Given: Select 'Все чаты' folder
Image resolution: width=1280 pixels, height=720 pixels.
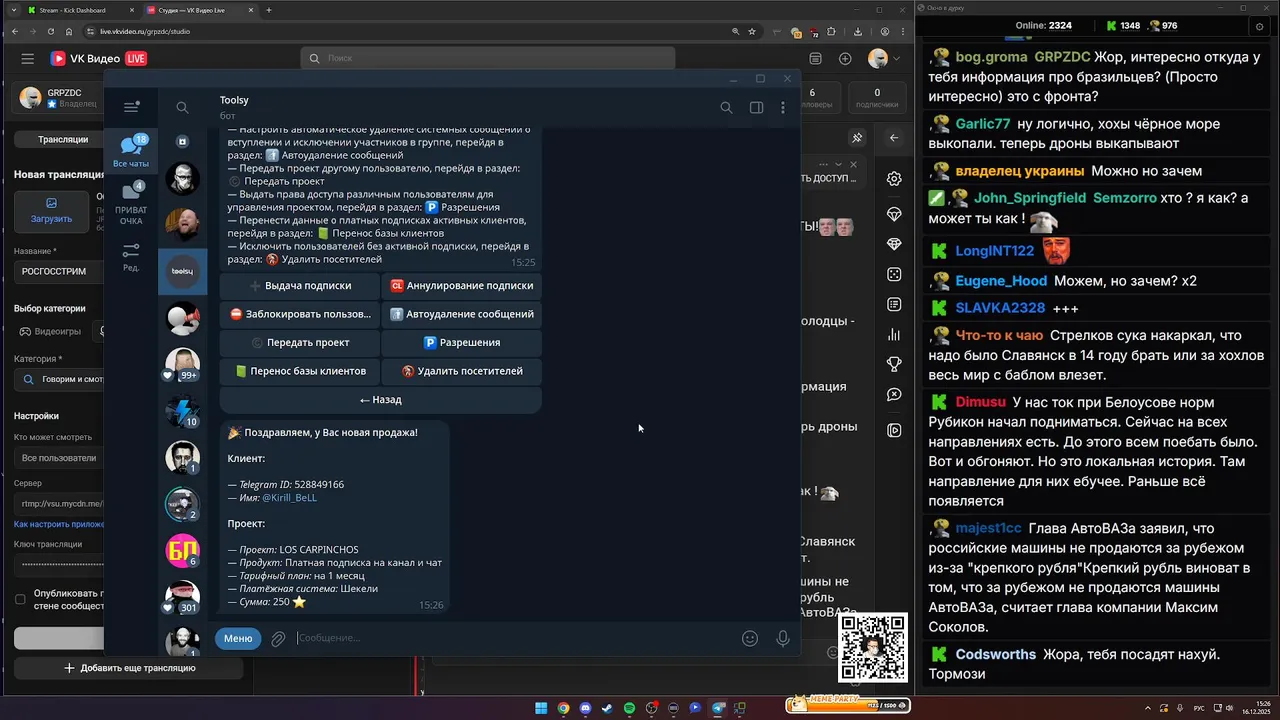Looking at the screenshot, I should 131,152.
